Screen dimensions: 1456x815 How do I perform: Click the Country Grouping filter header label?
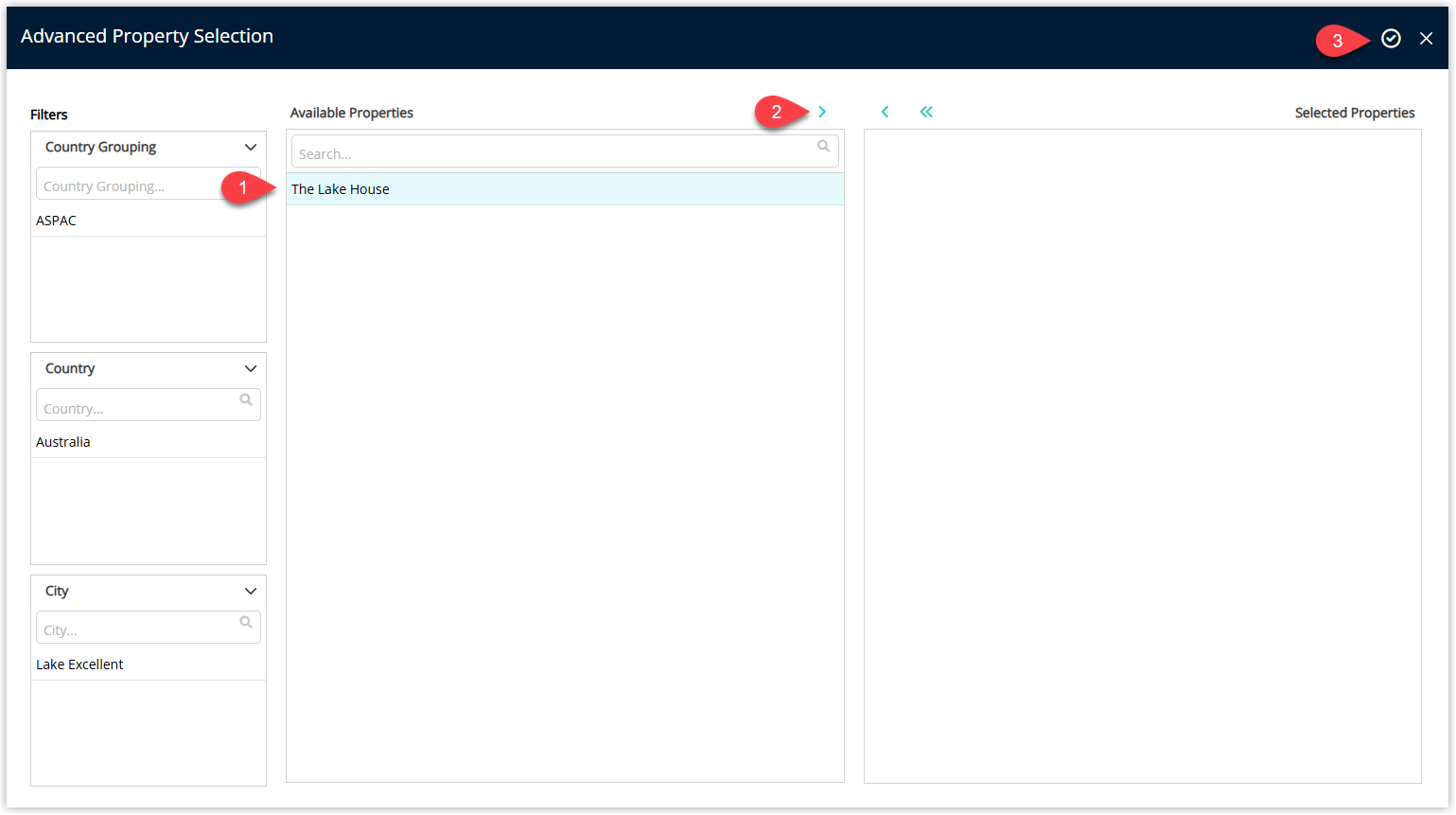click(100, 148)
